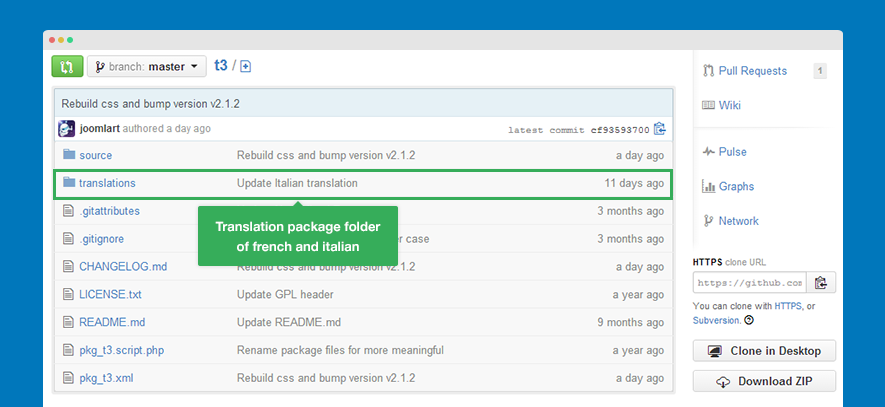Copy the latest commit SHA to clipboard

coord(660,129)
